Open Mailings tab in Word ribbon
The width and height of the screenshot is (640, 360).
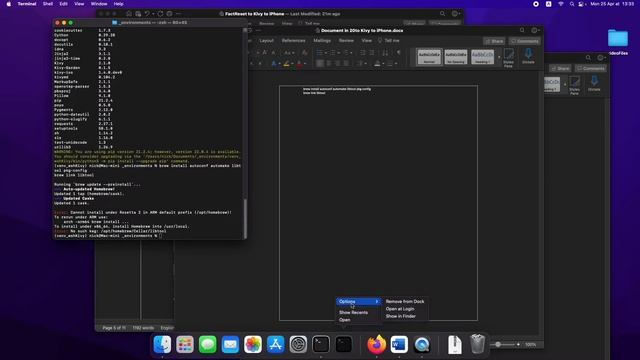click(322, 41)
